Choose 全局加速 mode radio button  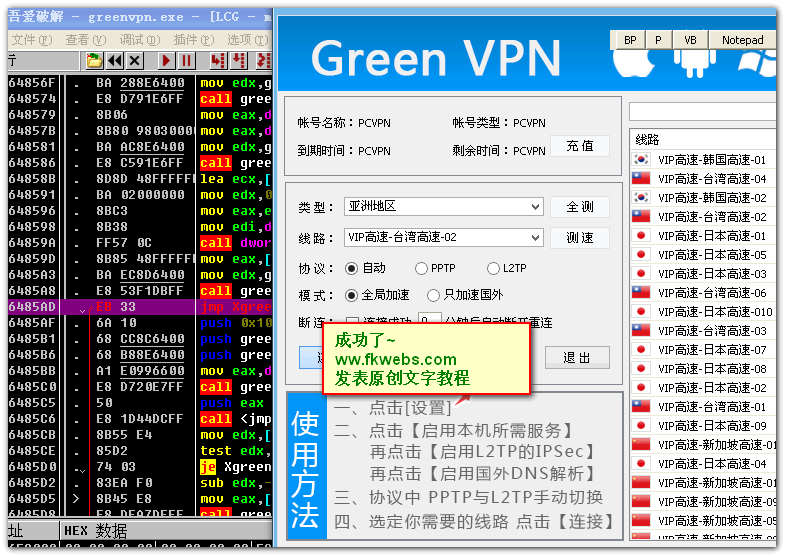tap(351, 295)
